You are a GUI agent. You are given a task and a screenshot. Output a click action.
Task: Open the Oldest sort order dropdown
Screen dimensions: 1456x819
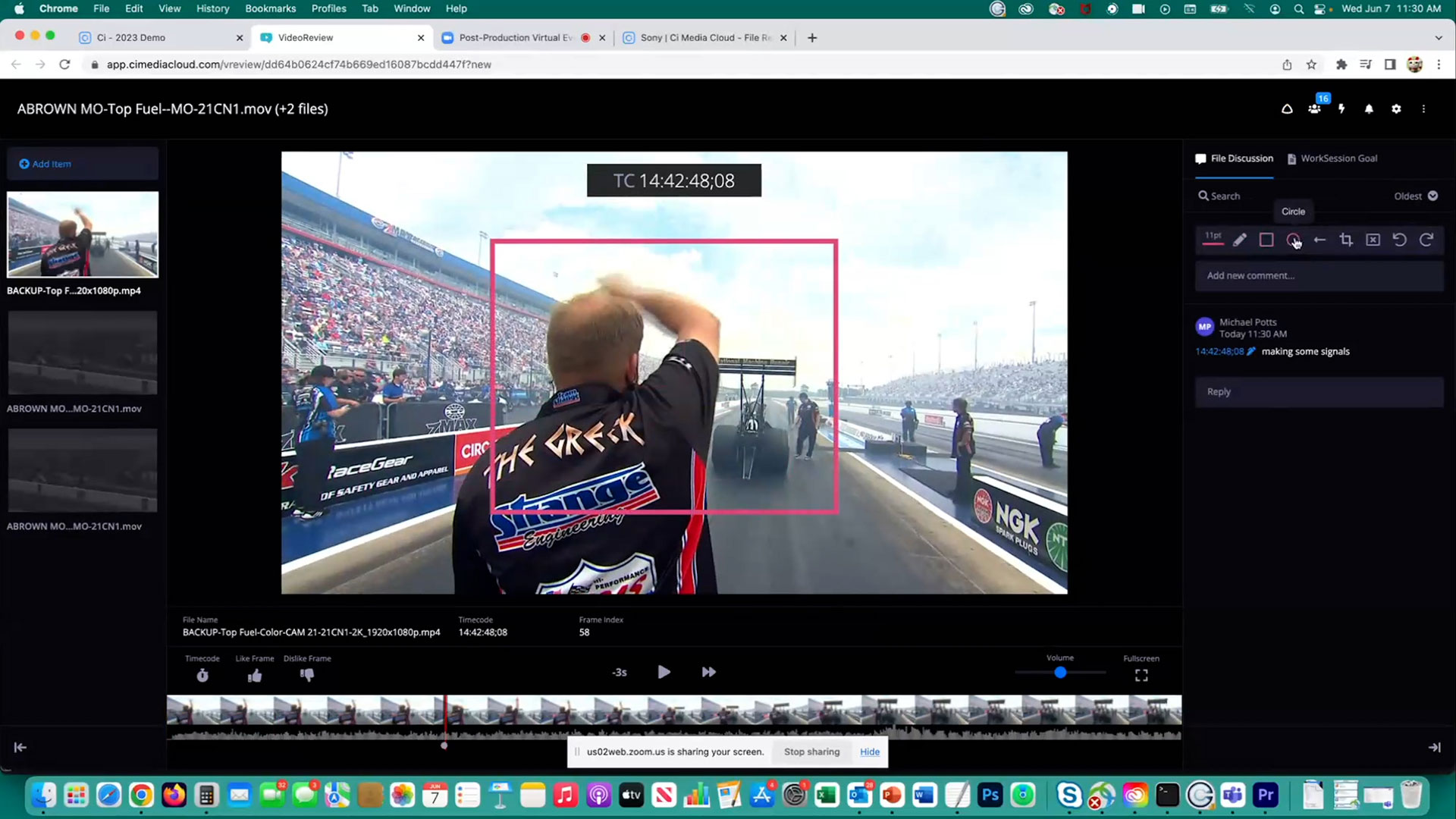[1415, 196]
